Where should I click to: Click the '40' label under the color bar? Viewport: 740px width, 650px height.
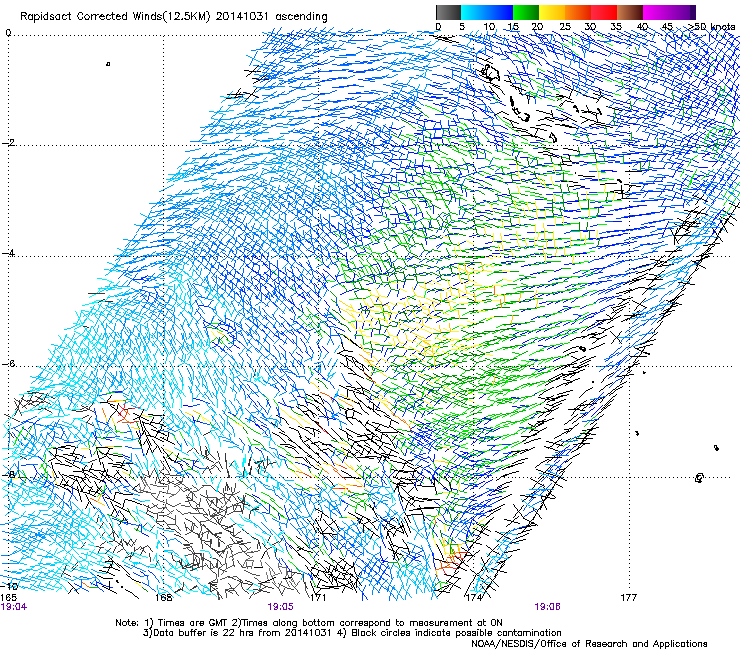click(642, 27)
